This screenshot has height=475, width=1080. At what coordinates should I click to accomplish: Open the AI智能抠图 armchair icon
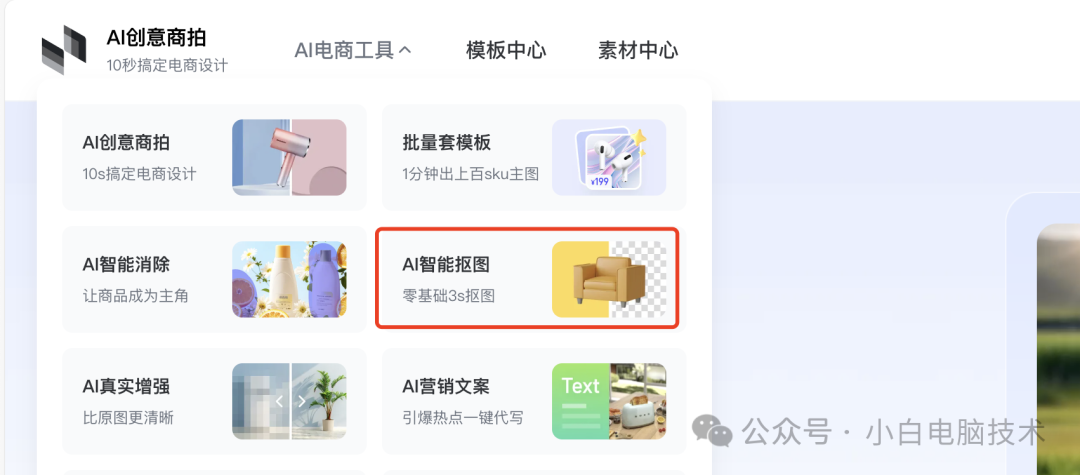click(609, 279)
